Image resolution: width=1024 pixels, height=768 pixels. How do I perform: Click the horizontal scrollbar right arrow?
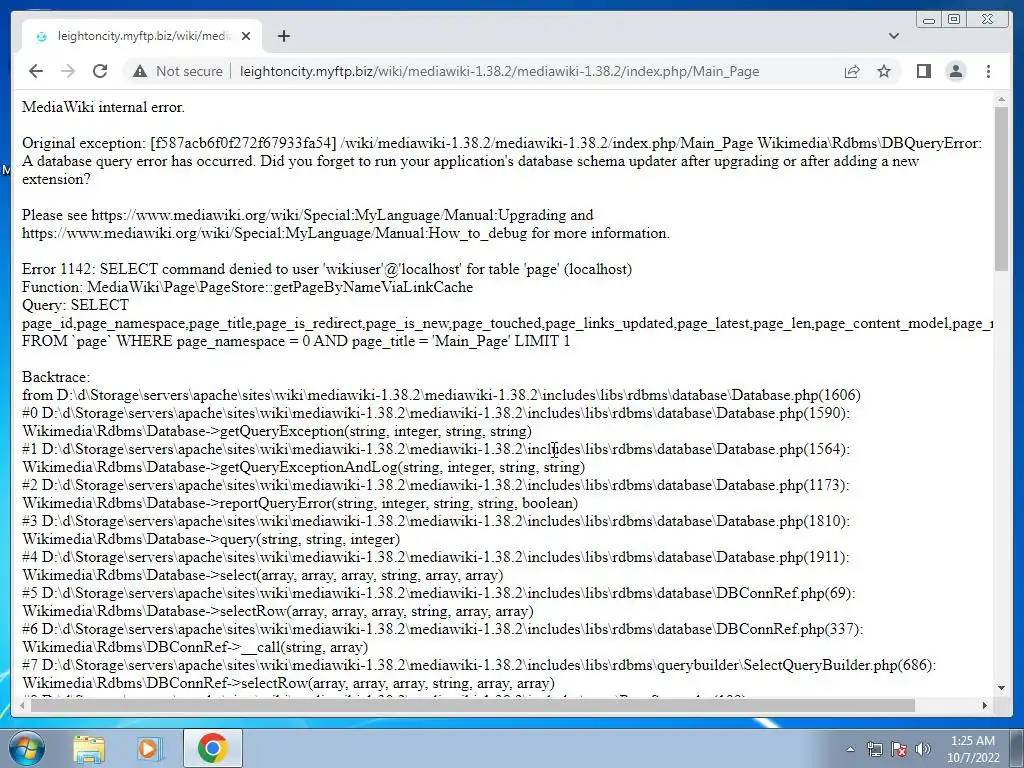click(985, 705)
